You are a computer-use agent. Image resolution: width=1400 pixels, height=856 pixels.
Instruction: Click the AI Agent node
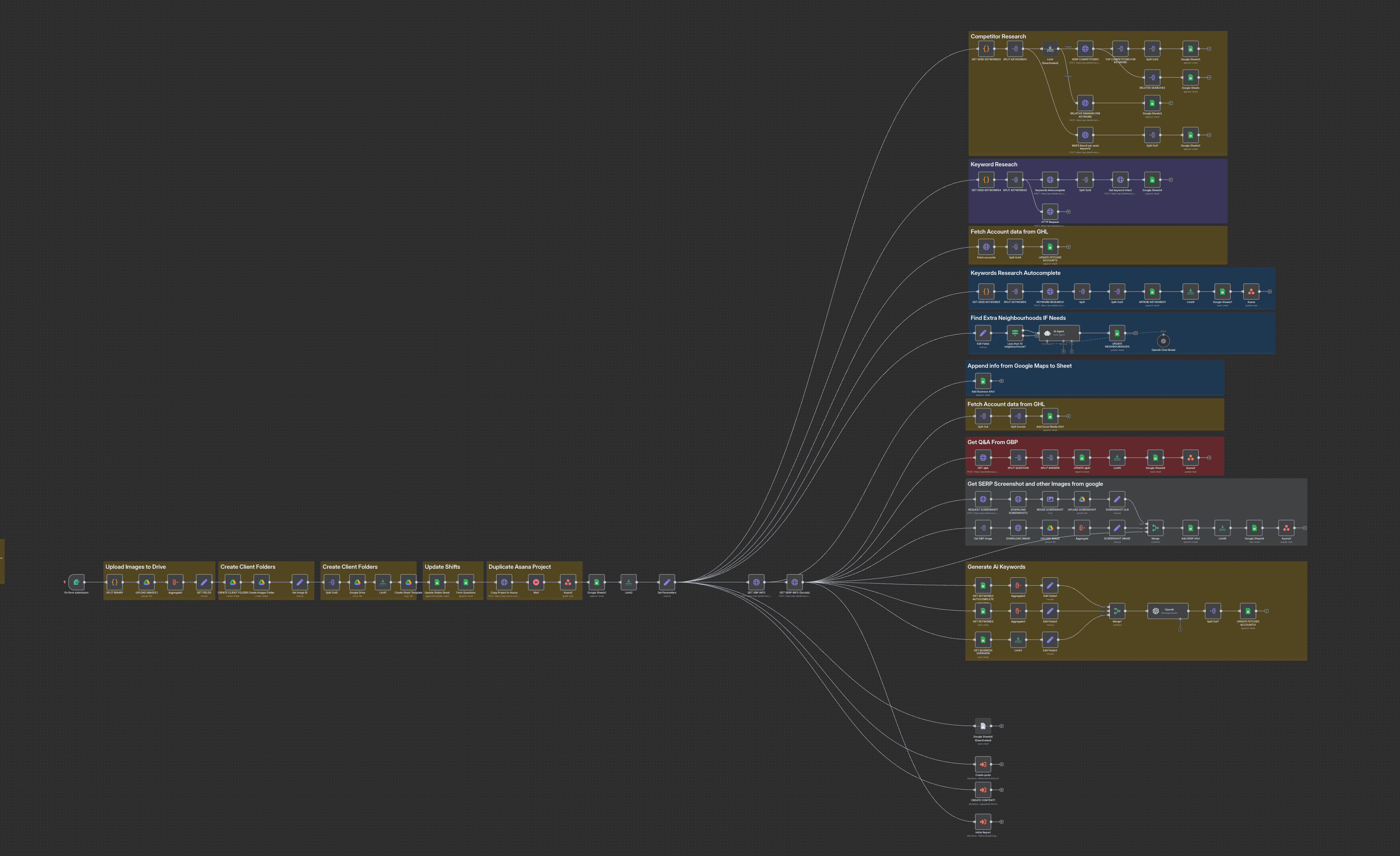pyautogui.click(x=1059, y=333)
